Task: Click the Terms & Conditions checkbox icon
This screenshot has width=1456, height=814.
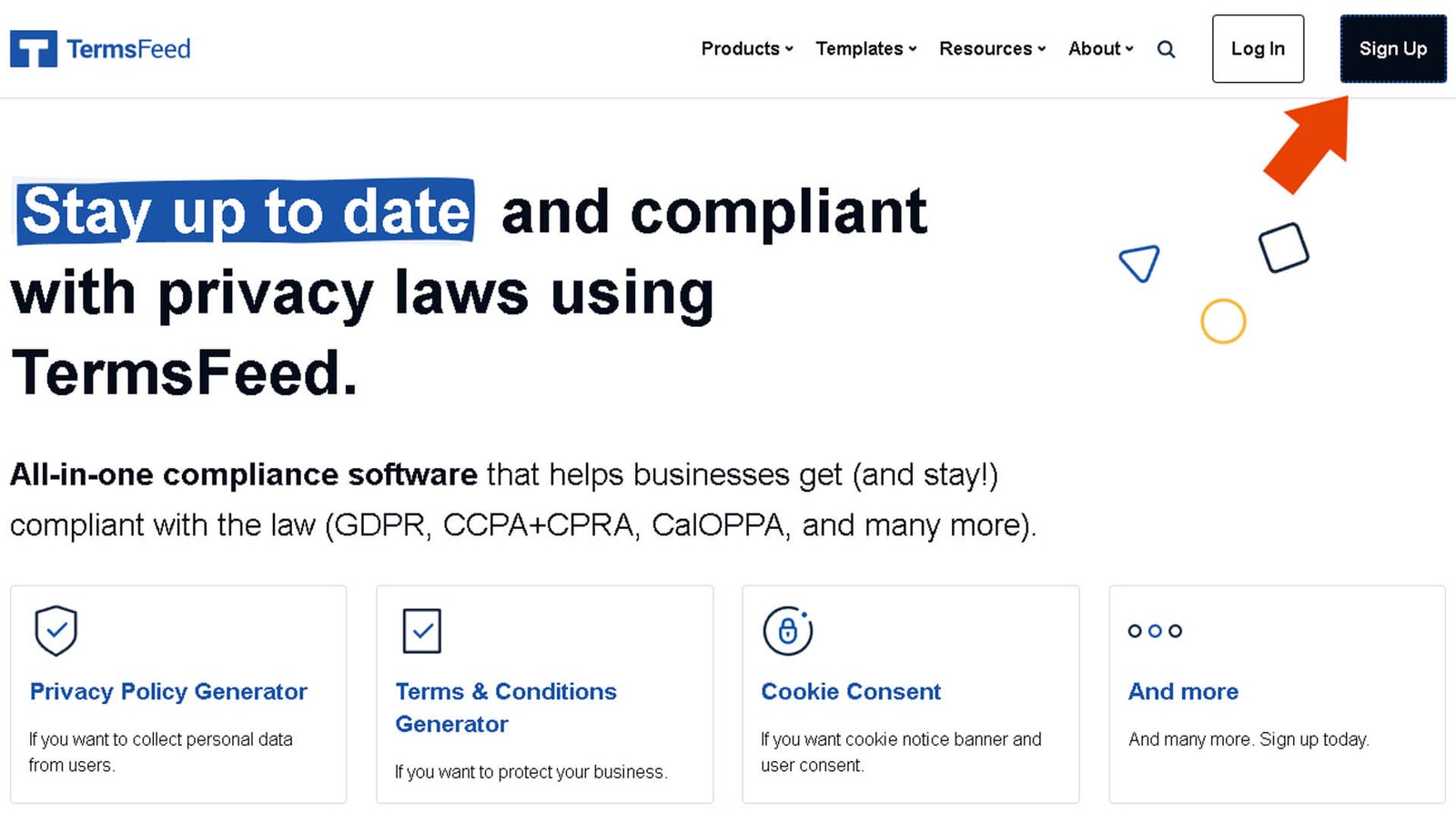Action: (422, 631)
